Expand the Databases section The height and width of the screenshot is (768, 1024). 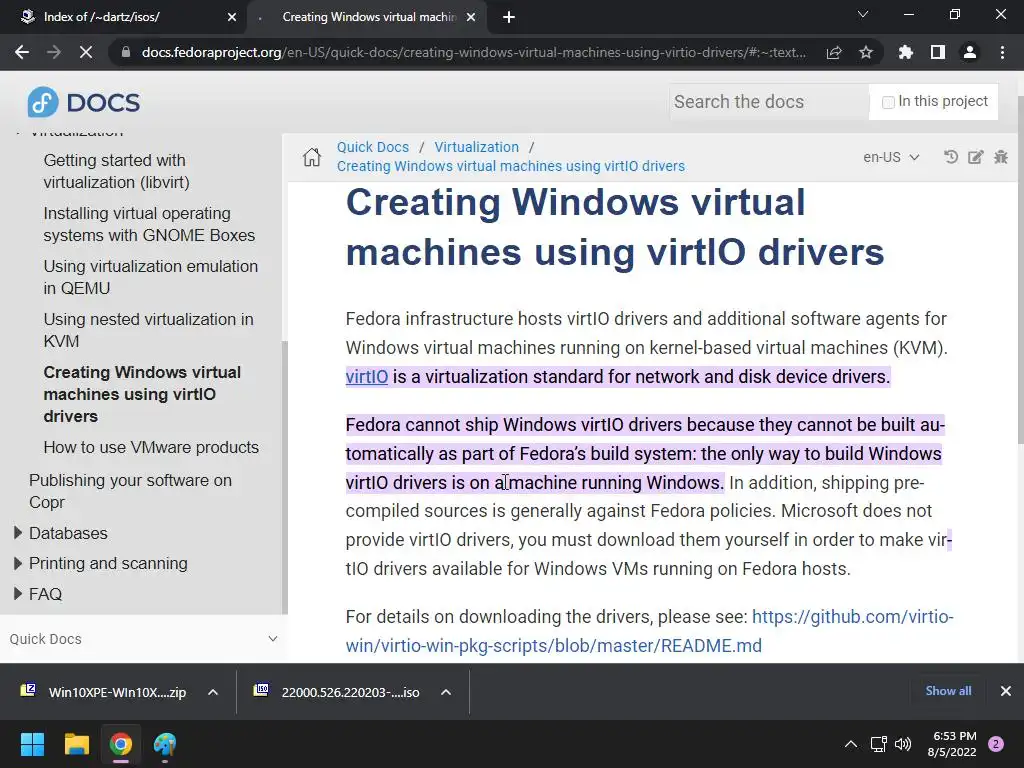coord(18,533)
